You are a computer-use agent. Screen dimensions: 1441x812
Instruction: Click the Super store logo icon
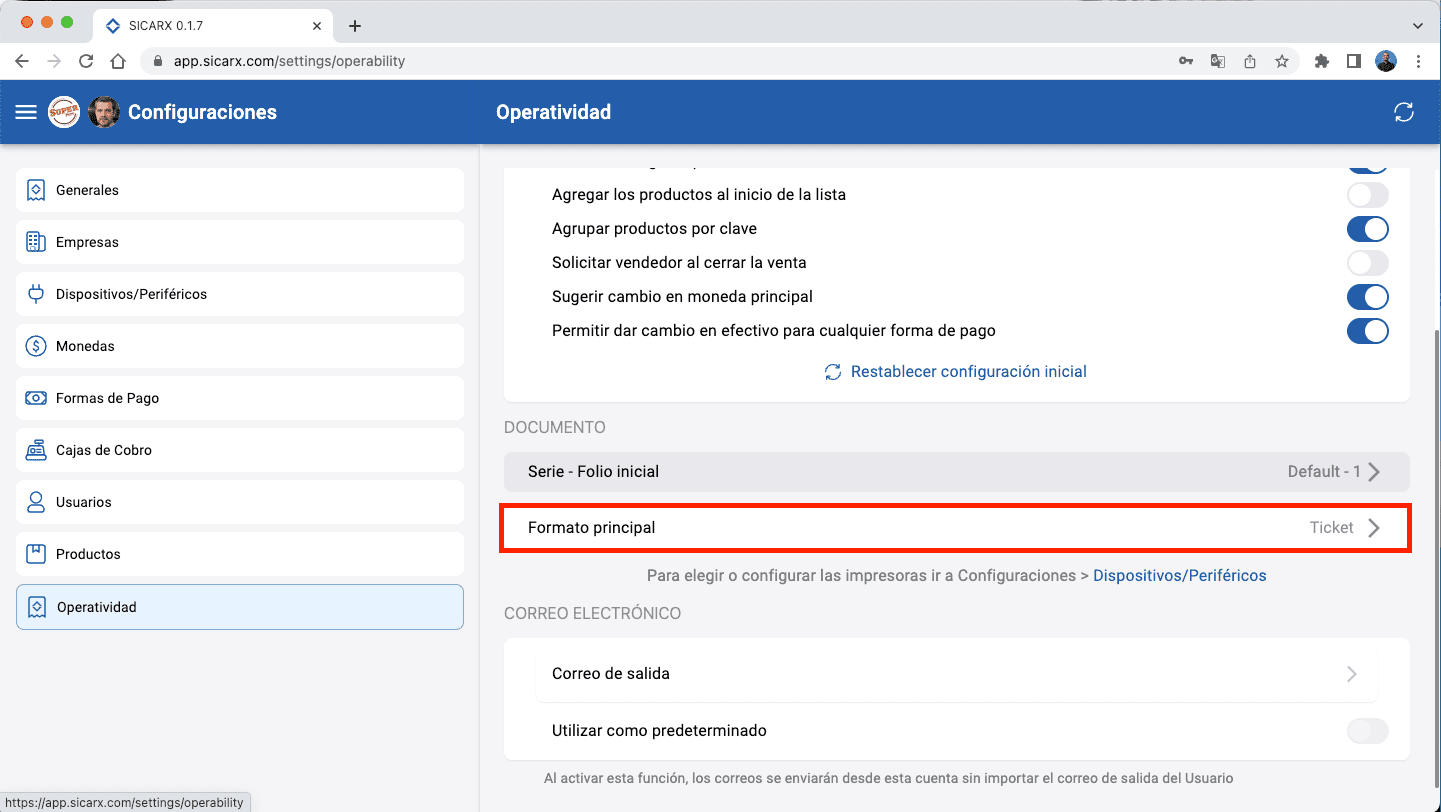pos(64,112)
